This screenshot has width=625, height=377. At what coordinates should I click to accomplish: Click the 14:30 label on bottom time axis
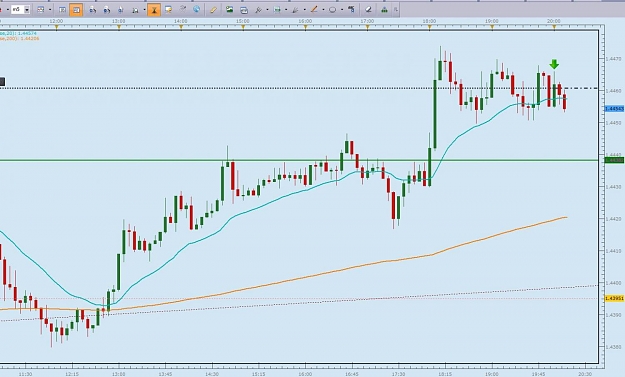click(x=212, y=374)
